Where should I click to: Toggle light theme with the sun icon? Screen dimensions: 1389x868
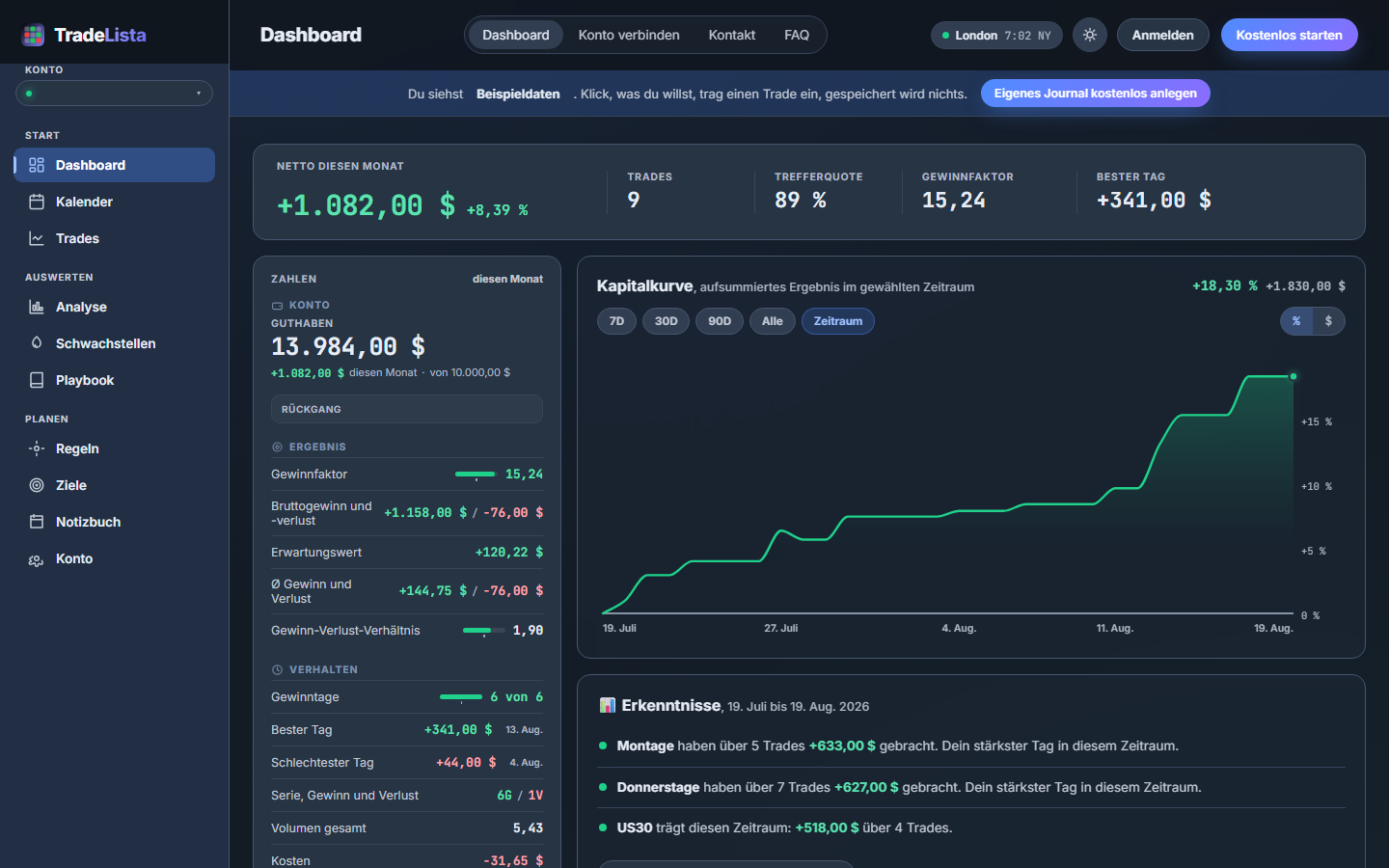[1090, 35]
